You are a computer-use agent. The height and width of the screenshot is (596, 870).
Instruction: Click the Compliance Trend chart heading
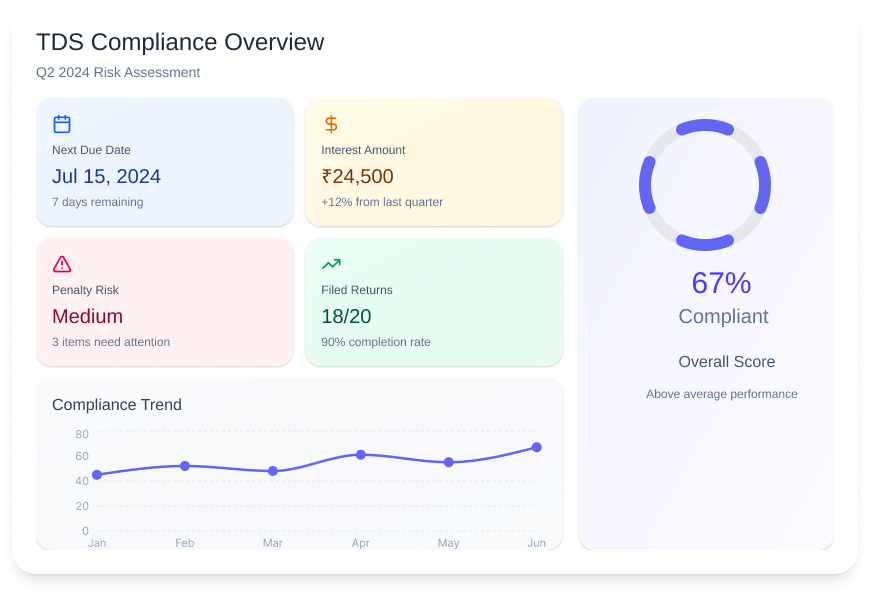point(117,405)
